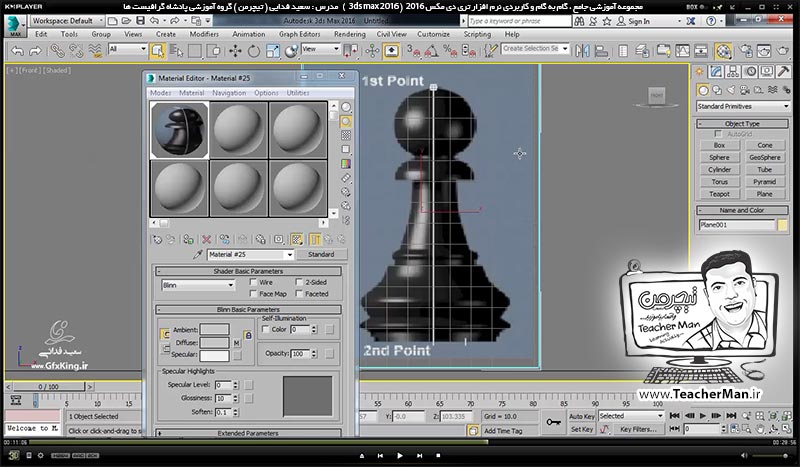The image size is (800, 467).
Task: Click Reset Map/Mtl red X icon
Action: coord(206,239)
